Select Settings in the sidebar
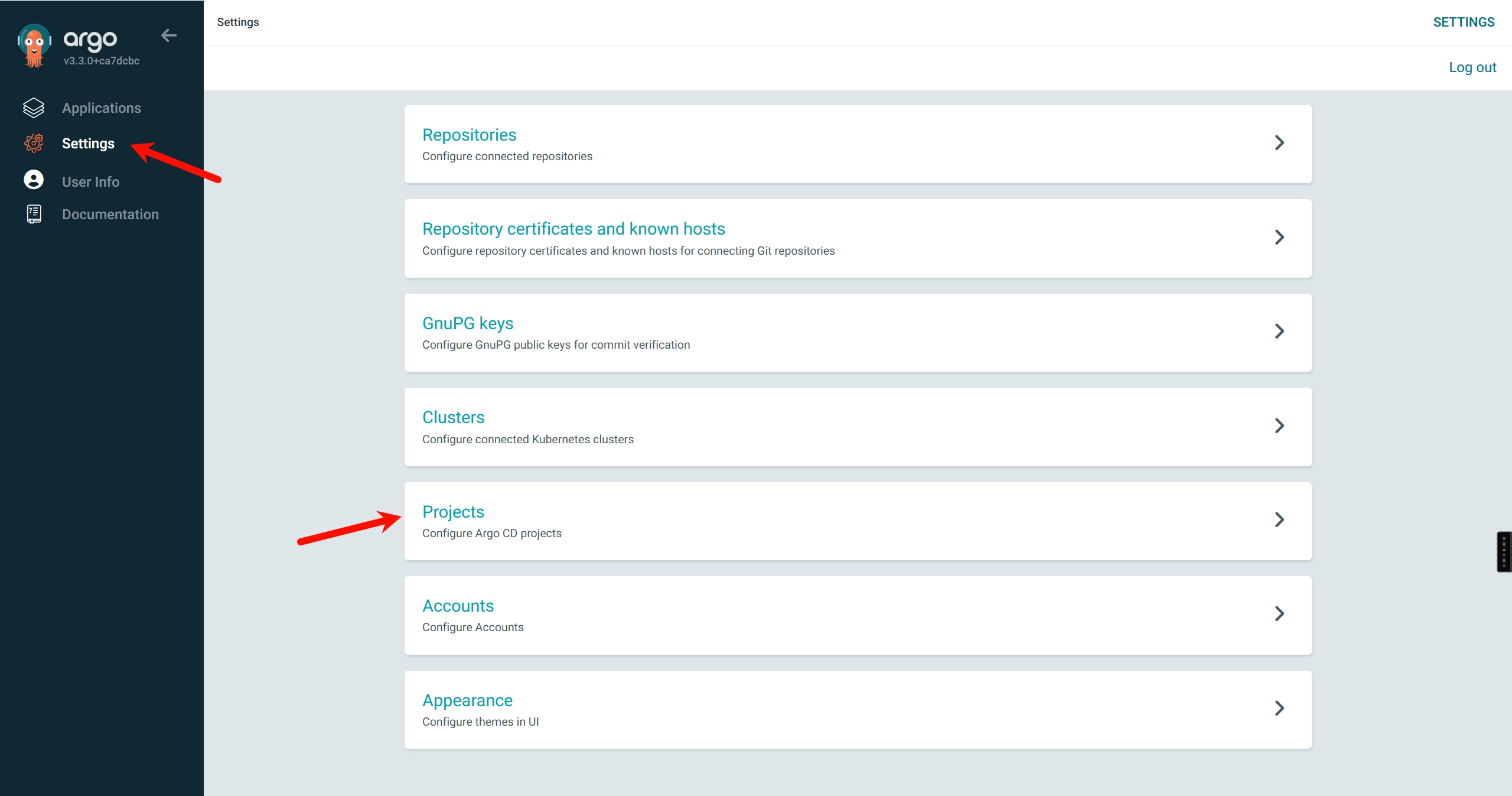Screen dimensions: 1512x796 pyautogui.click(x=88, y=144)
